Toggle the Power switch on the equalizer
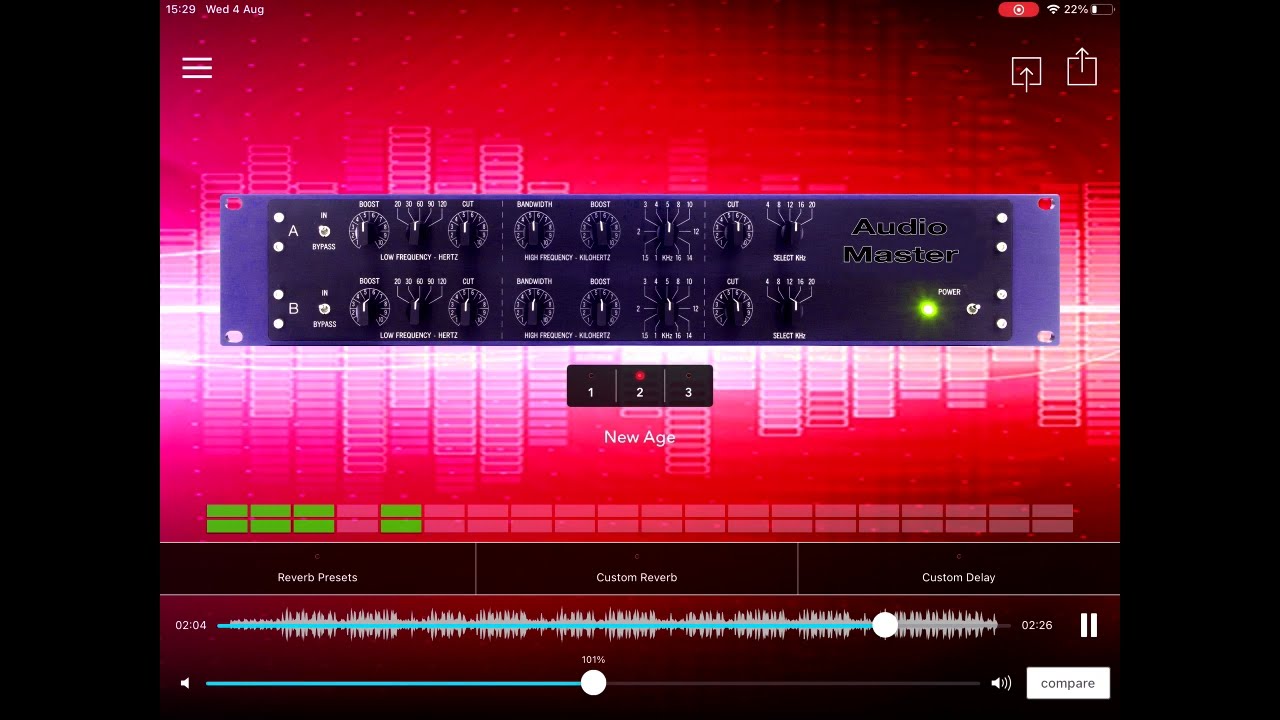1280x720 pixels. [973, 309]
